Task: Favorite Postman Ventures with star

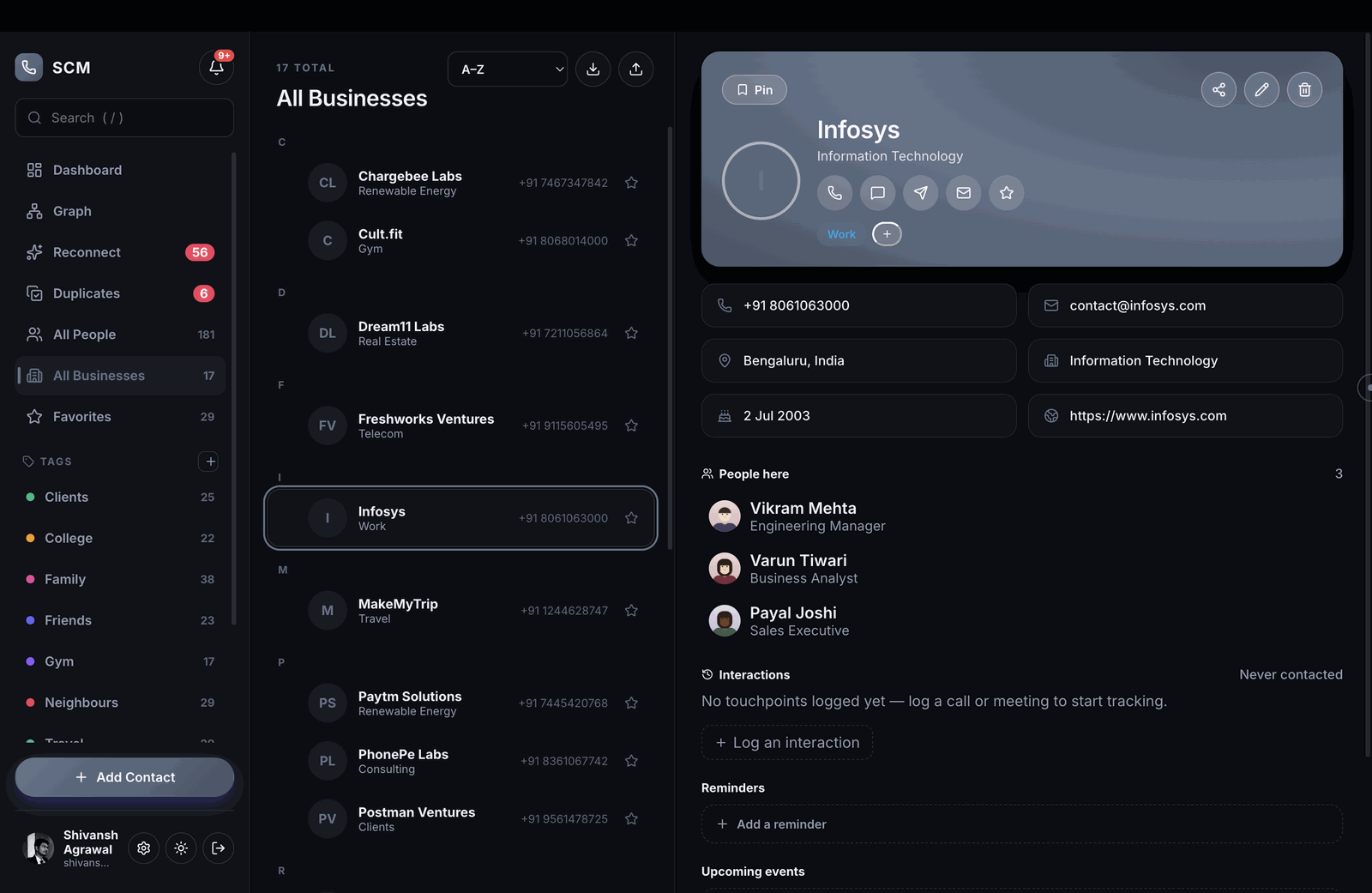Action: click(631, 819)
